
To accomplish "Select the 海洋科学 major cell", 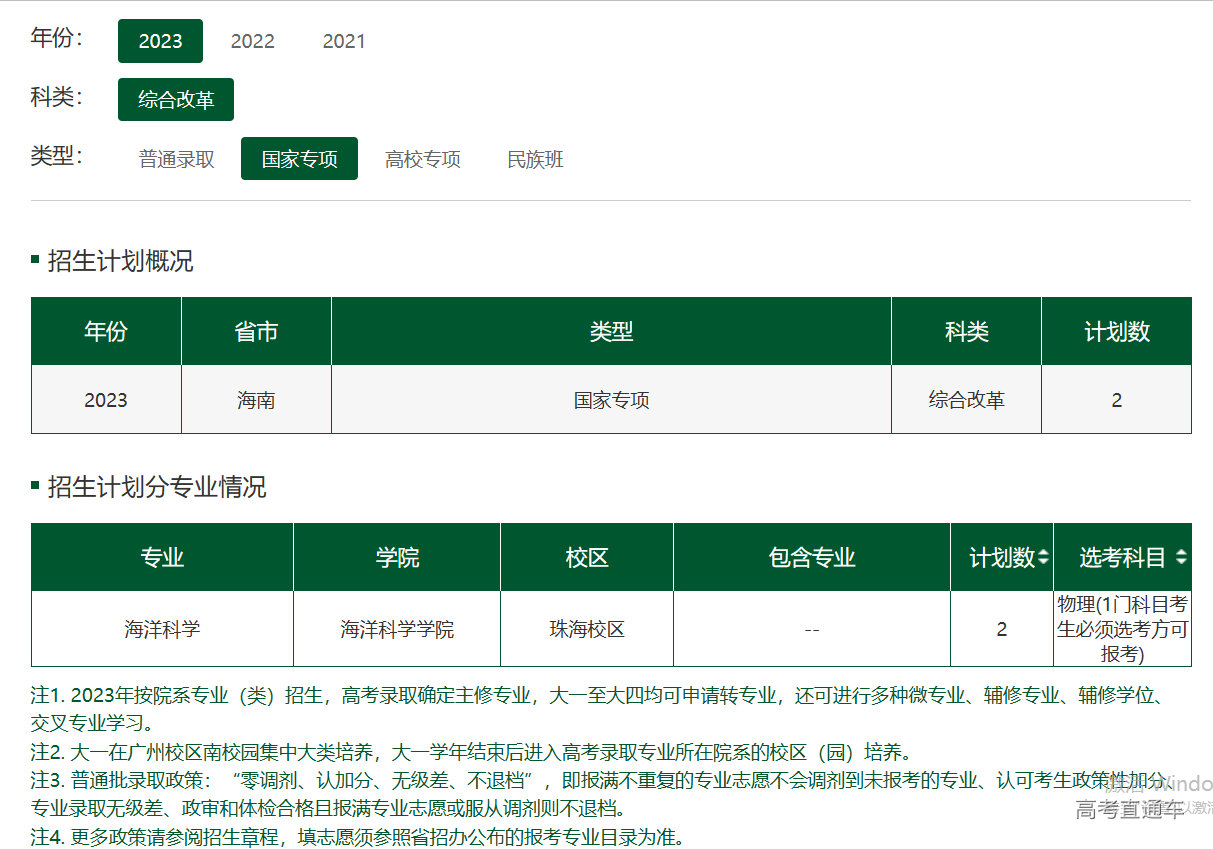I will [162, 630].
